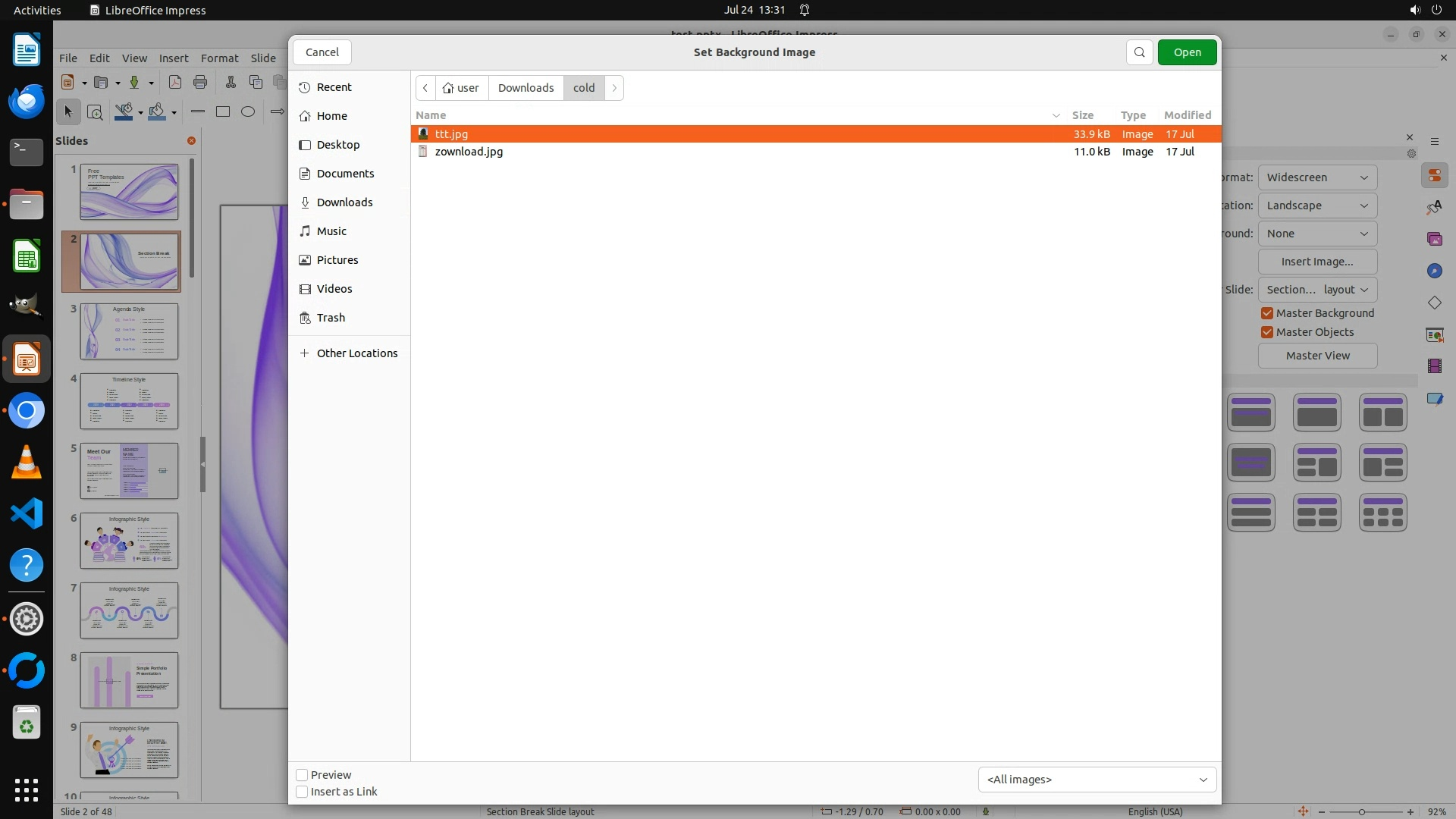Open the Insert menu
The image size is (1456, 819).
point(174,58)
